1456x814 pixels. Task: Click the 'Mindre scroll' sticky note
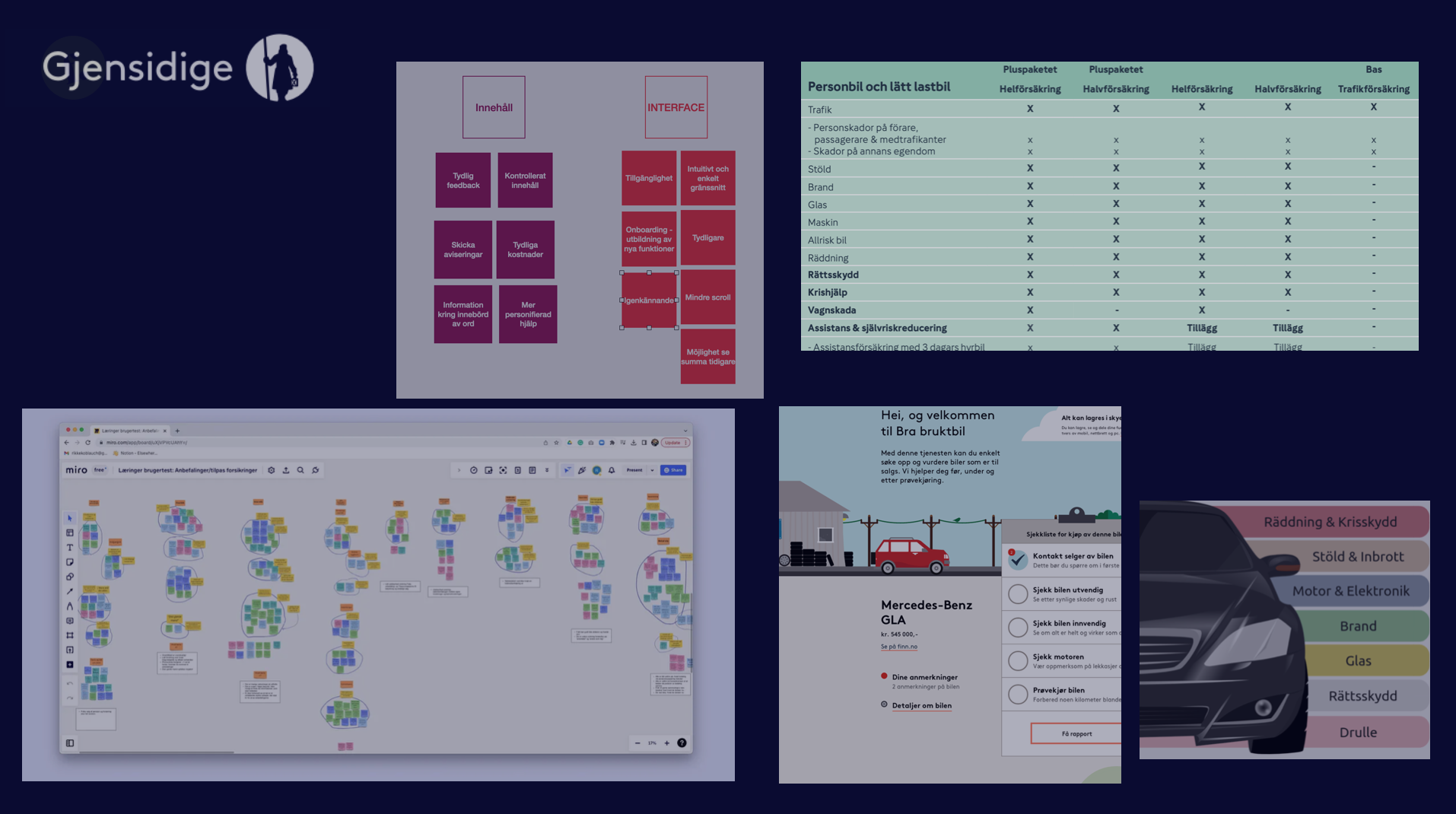707,297
